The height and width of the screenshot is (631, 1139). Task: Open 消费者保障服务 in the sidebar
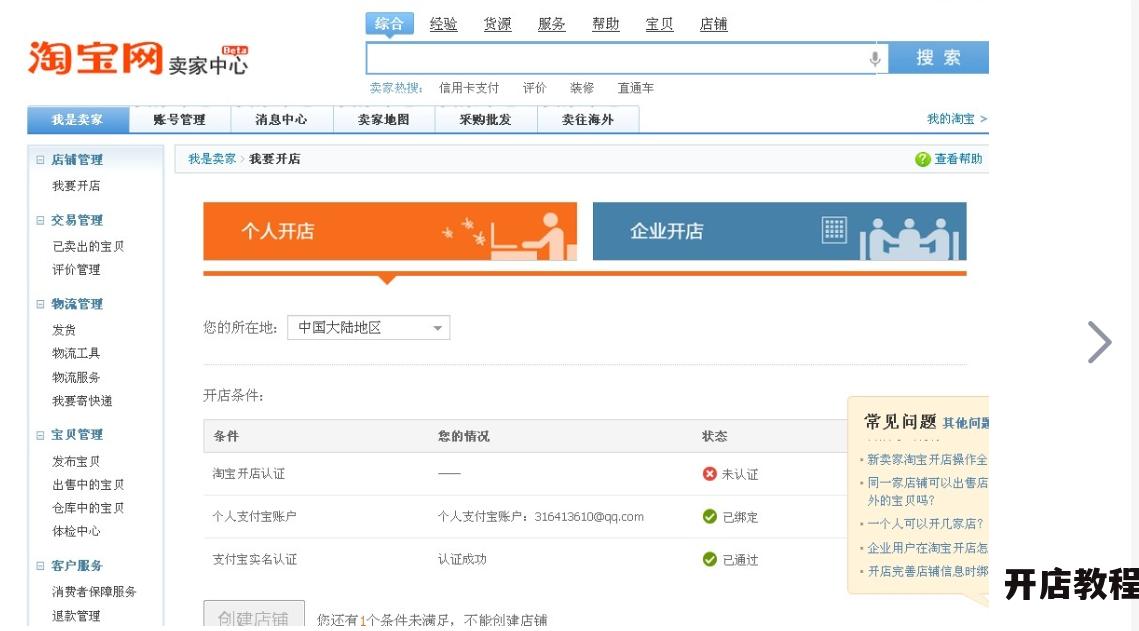click(94, 592)
